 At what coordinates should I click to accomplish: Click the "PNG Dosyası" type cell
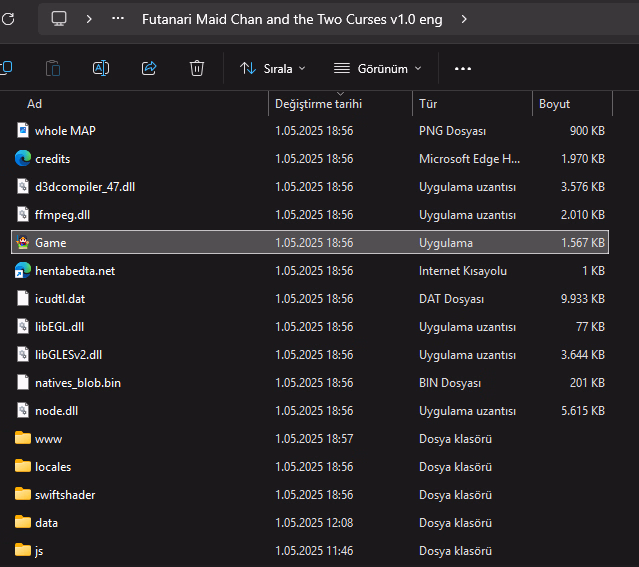point(452,131)
